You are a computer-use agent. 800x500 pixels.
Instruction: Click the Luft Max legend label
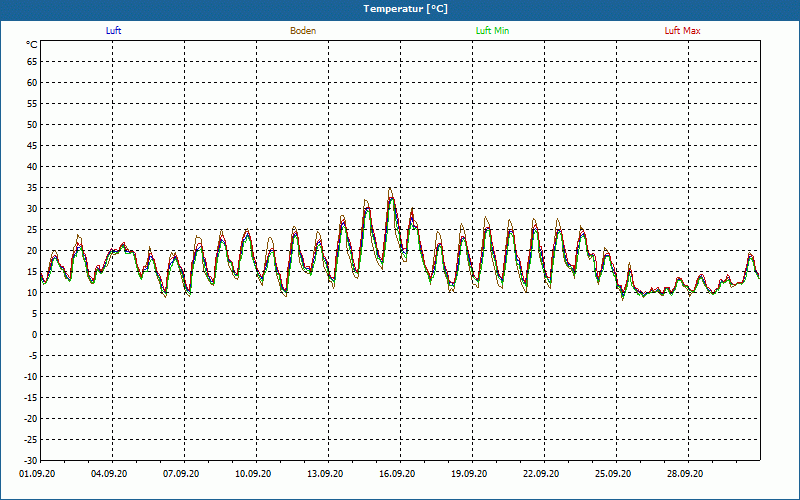682,31
